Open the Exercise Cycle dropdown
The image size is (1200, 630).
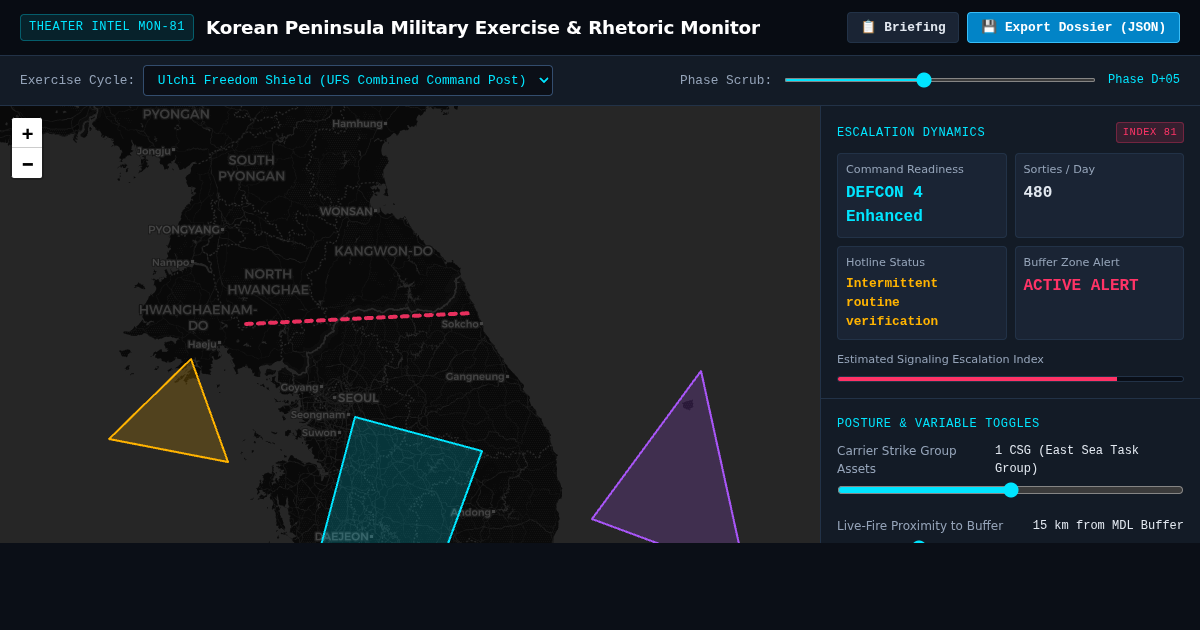coord(348,80)
